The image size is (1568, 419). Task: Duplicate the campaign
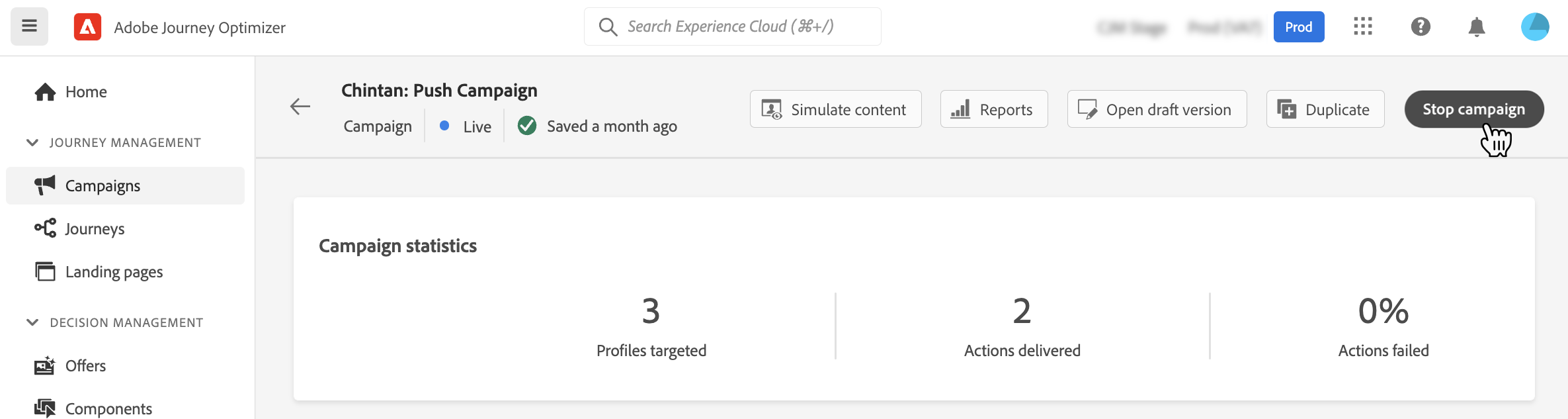point(1325,109)
